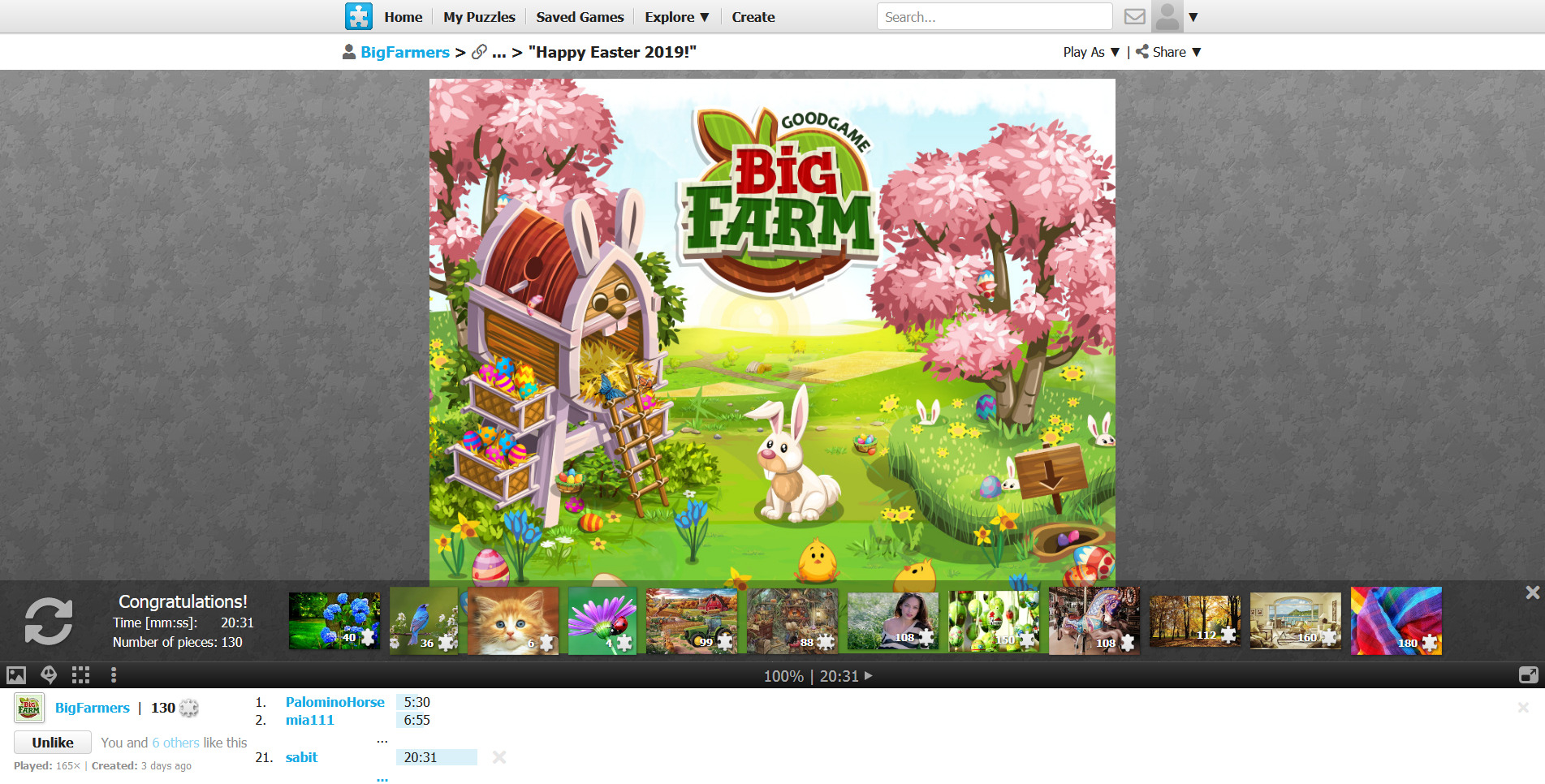
Task: Toggle the puzzle image preview icon
Action: pyautogui.click(x=16, y=675)
